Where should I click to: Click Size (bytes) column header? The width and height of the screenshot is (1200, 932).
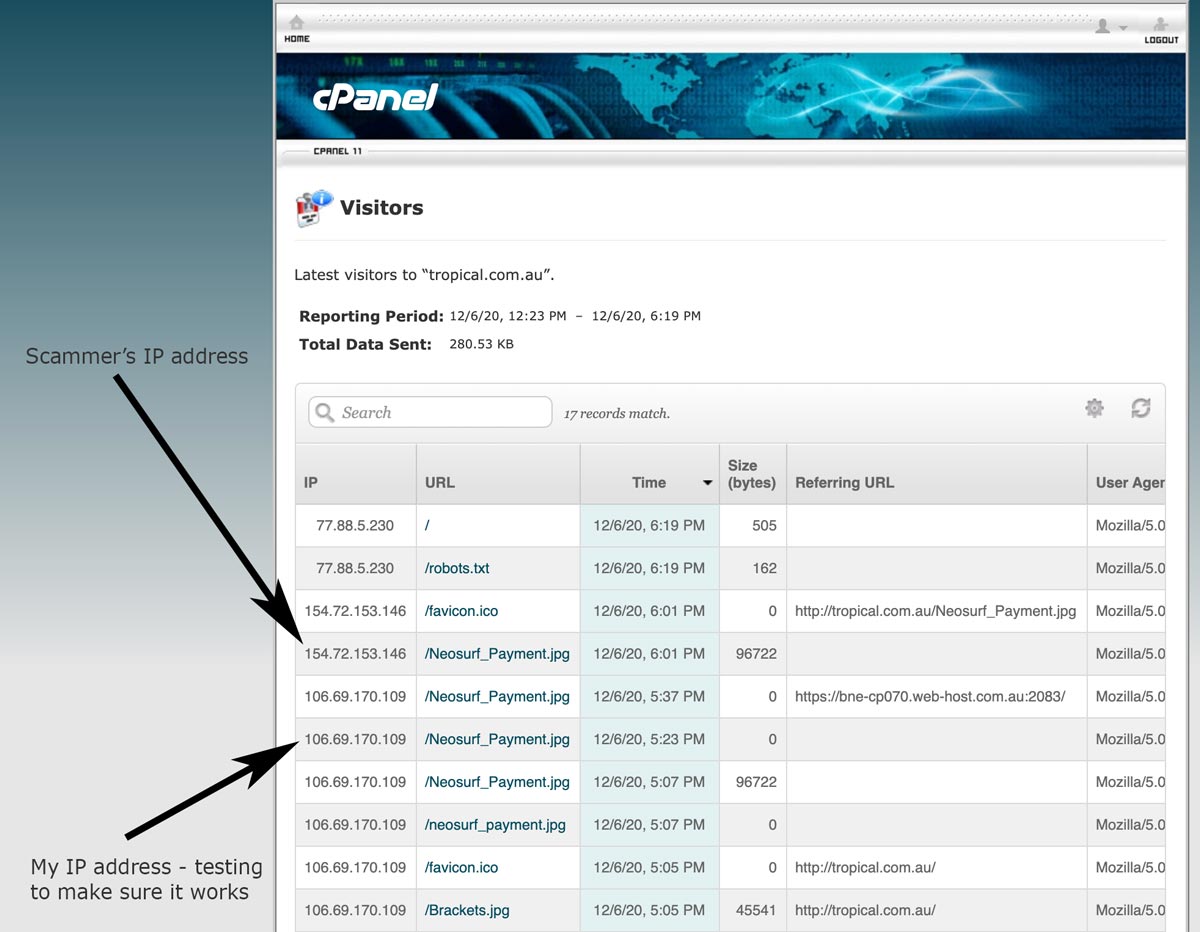751,474
